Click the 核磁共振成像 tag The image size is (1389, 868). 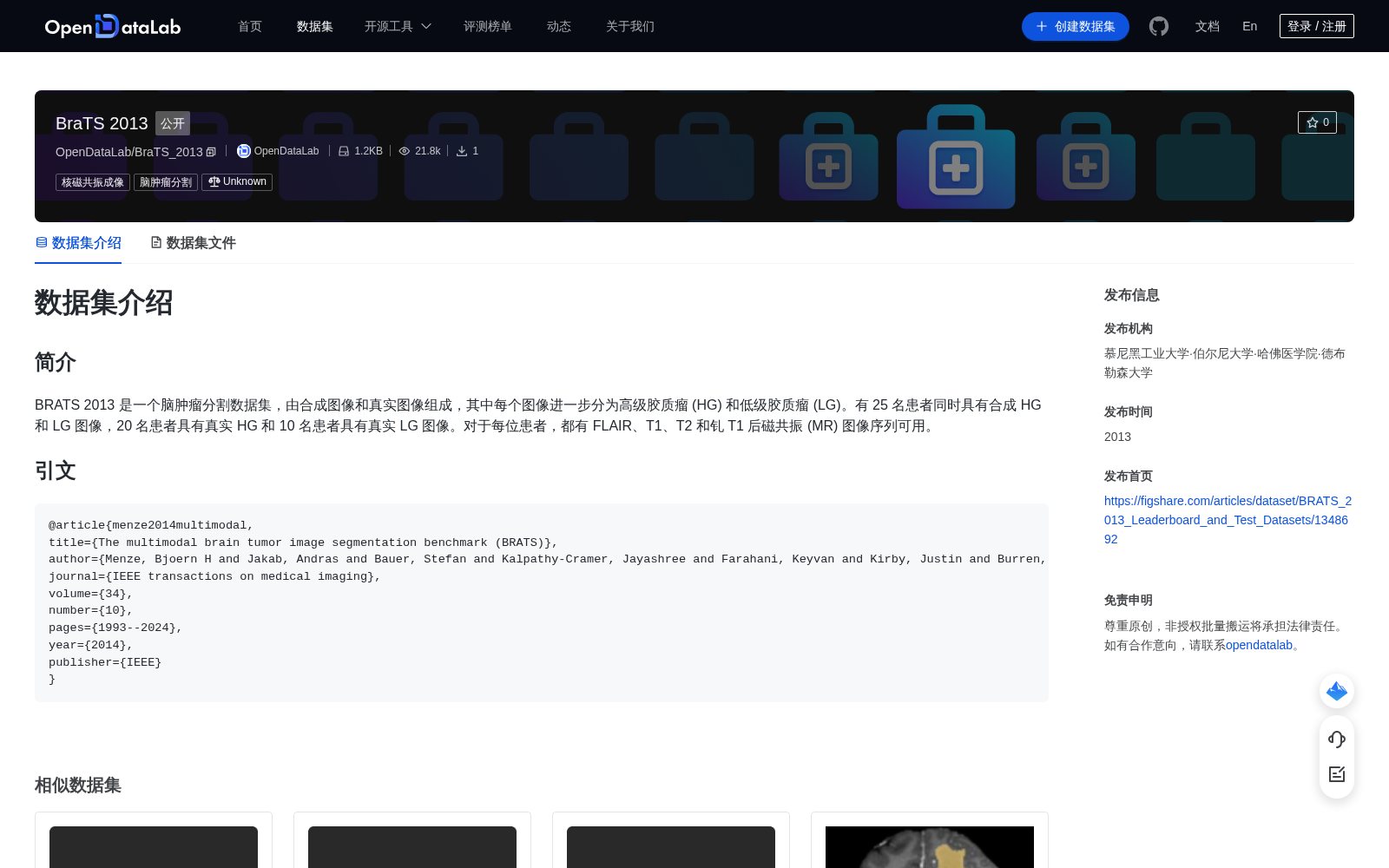(x=93, y=182)
